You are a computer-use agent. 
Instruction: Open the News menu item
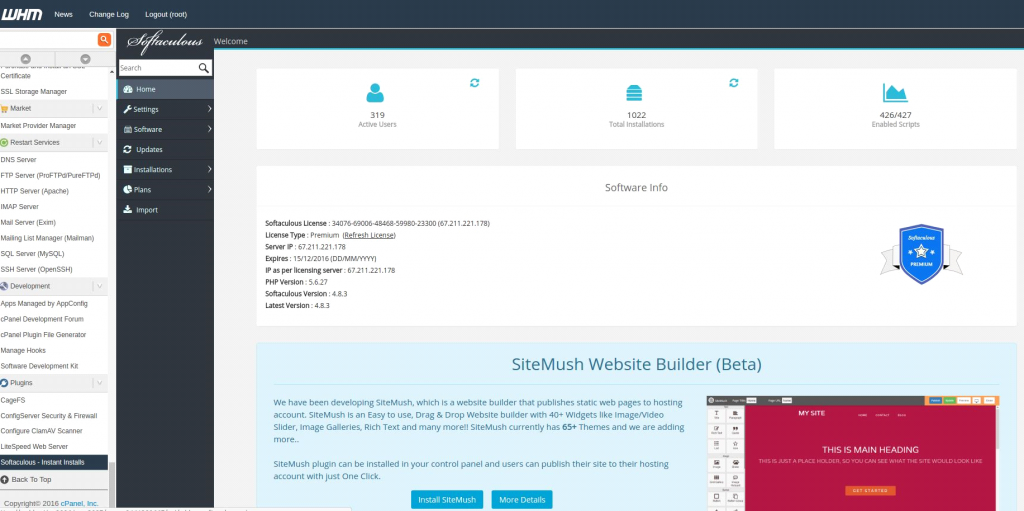[63, 14]
